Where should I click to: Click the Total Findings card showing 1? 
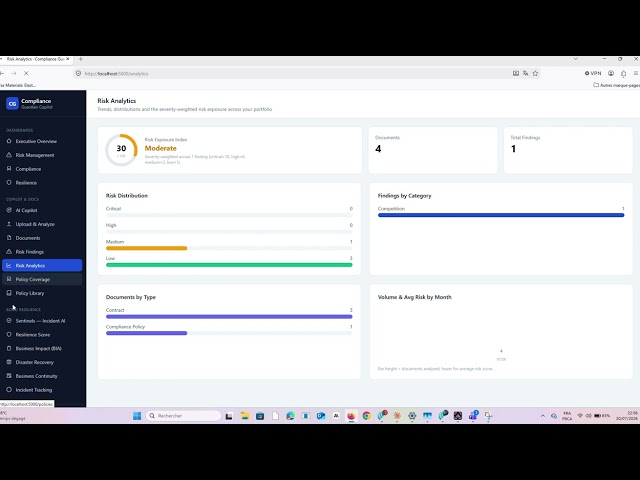(568, 150)
